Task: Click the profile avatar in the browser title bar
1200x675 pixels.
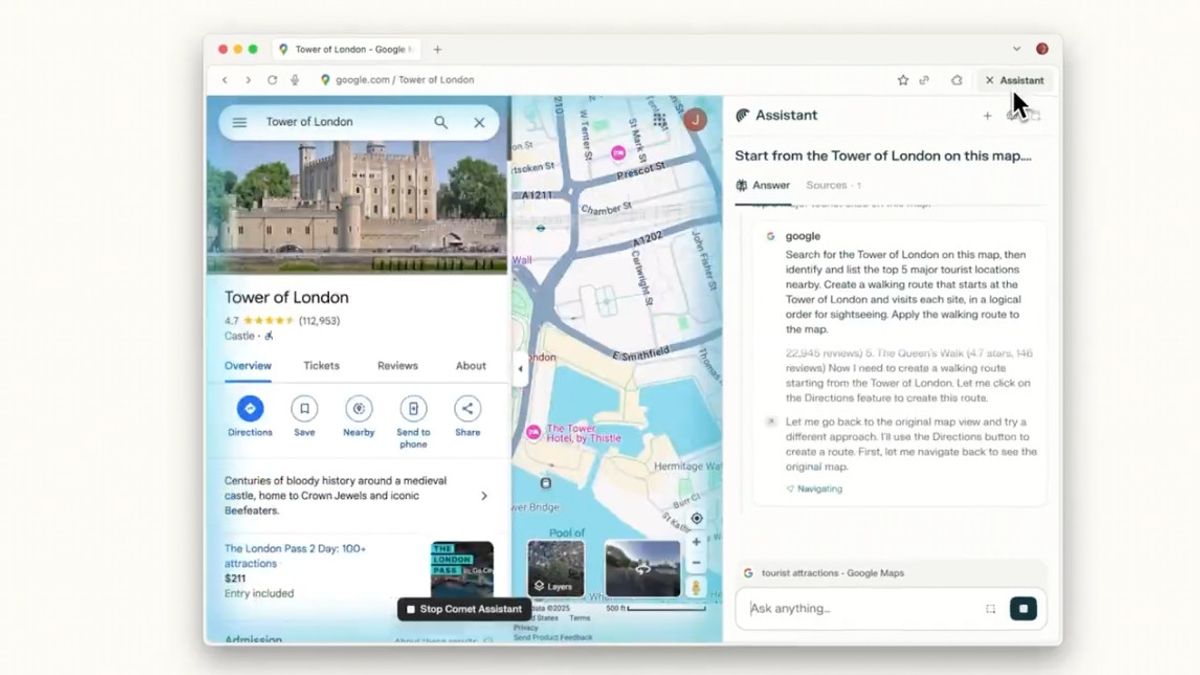Action: pyautogui.click(x=1042, y=48)
